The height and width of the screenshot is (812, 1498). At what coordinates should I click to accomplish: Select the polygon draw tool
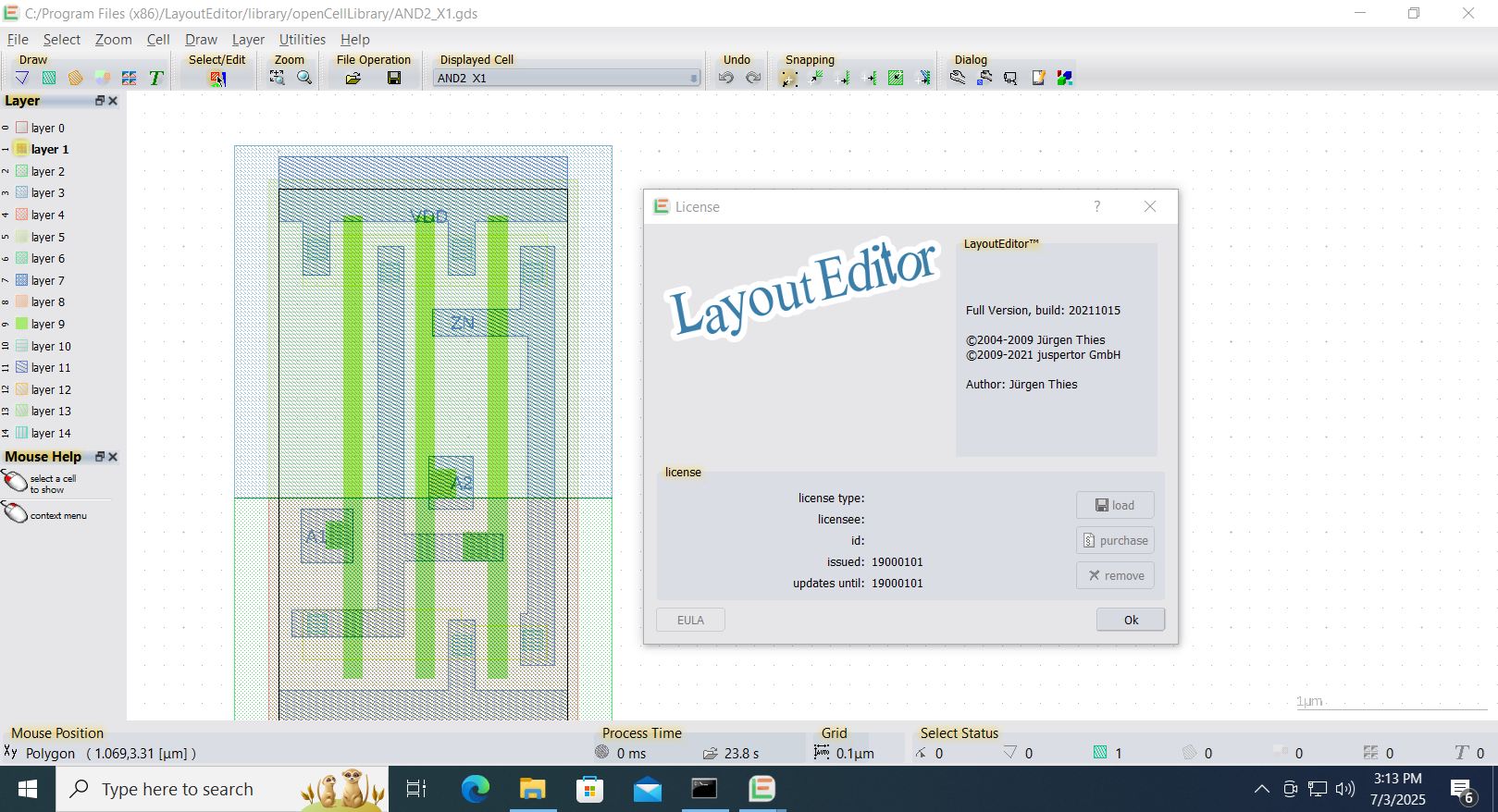pyautogui.click(x=21, y=79)
